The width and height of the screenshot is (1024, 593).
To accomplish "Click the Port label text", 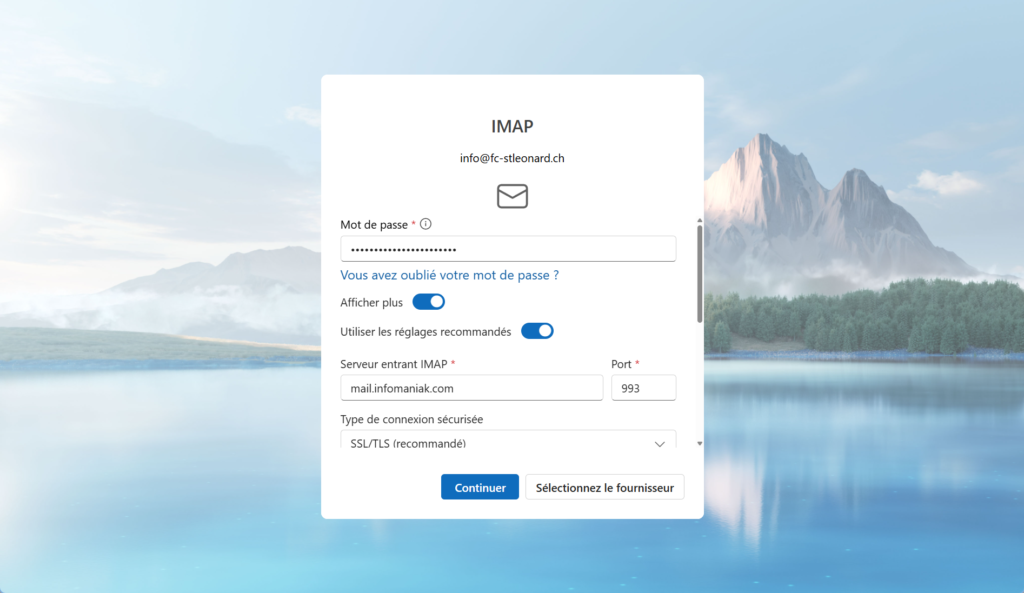I will tap(621, 364).
